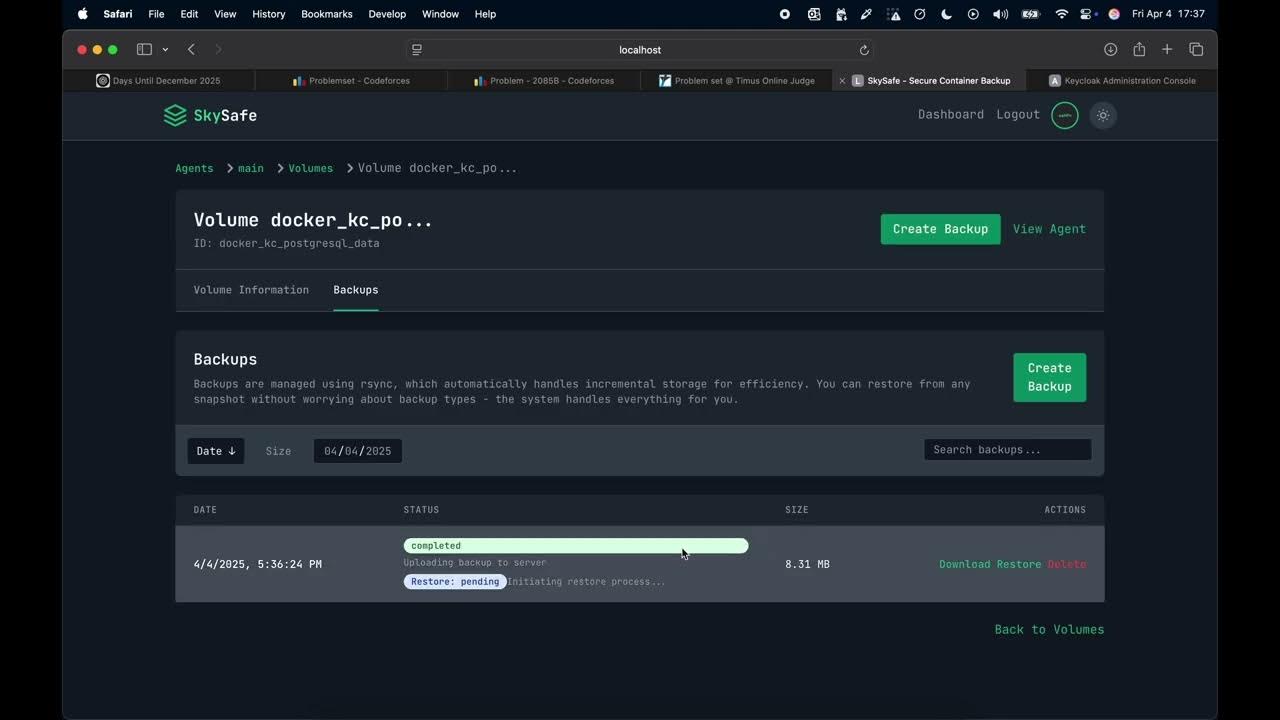Click the Restore: pending status badge
Image resolution: width=1280 pixels, height=720 pixels.
454,581
